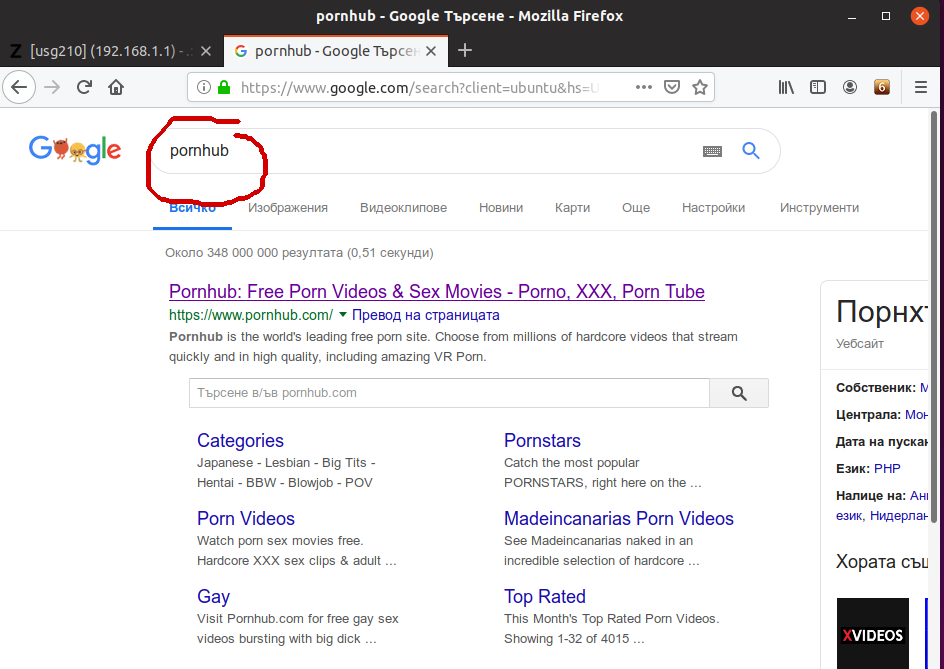Show site information icon in address bar

[204, 87]
